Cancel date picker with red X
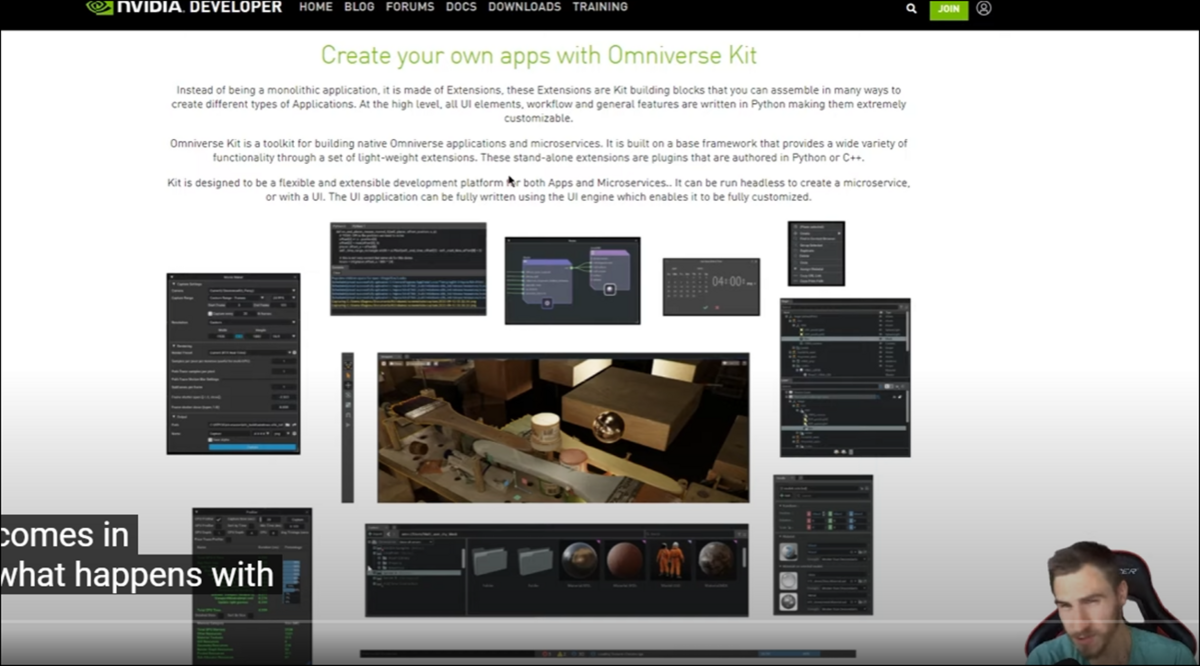This screenshot has height=666, width=1200. 719,307
